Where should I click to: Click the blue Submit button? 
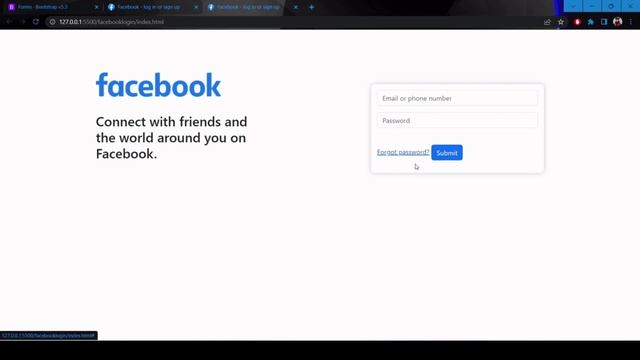(447, 153)
